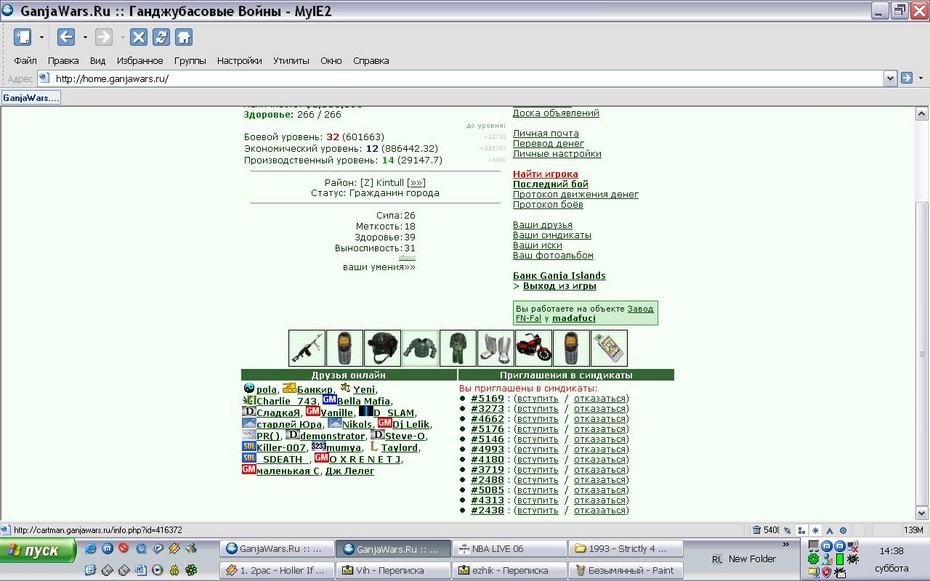
Task: Switch to NBA LIVE 06 taskbar window
Action: 509,549
